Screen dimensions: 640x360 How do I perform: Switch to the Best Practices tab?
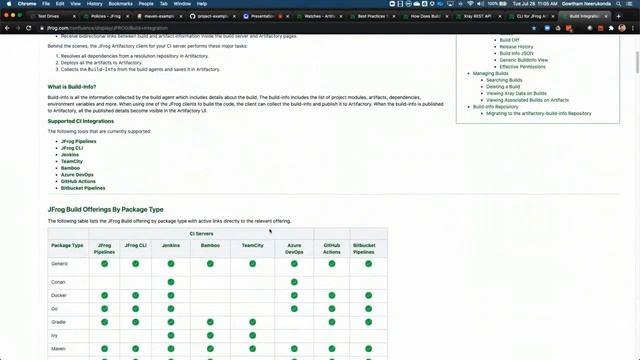point(372,16)
